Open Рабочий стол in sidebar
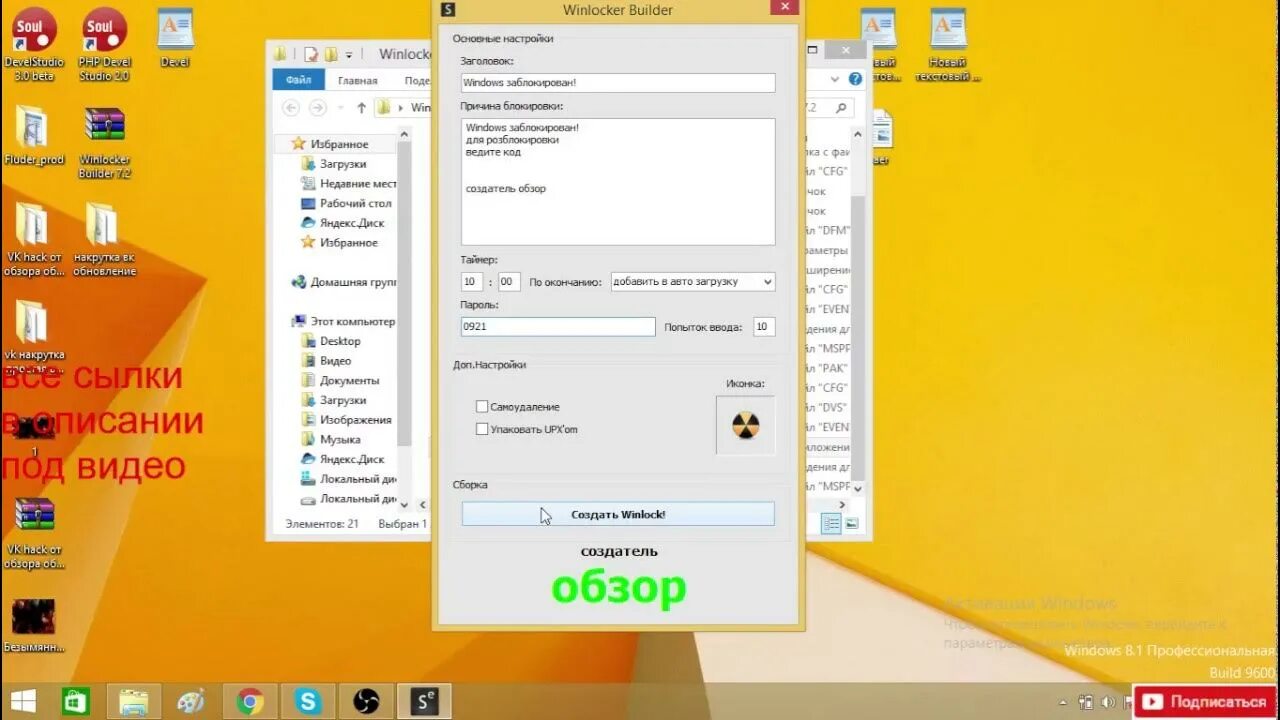 click(347, 203)
